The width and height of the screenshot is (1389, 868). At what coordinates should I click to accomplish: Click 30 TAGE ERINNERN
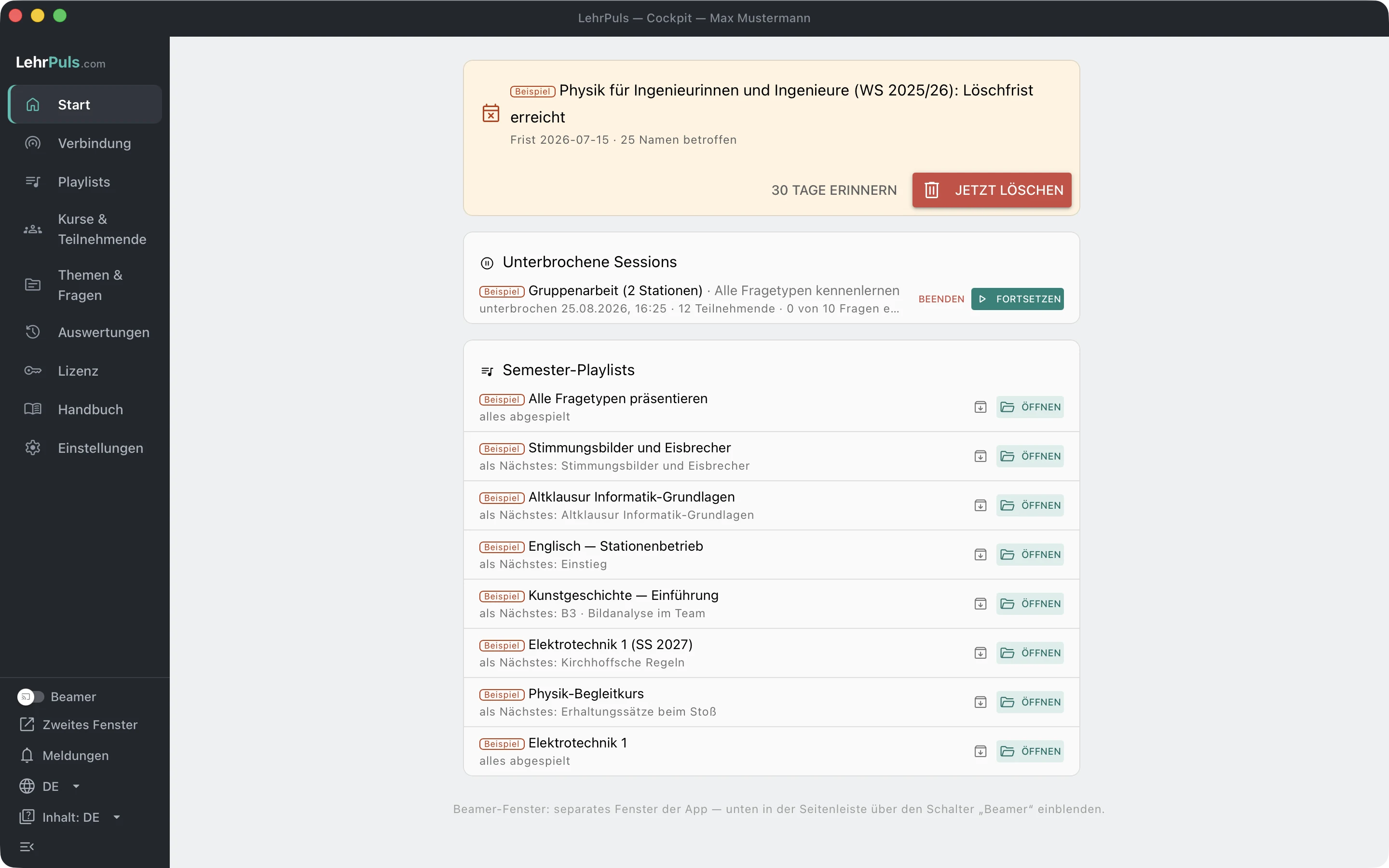point(834,190)
